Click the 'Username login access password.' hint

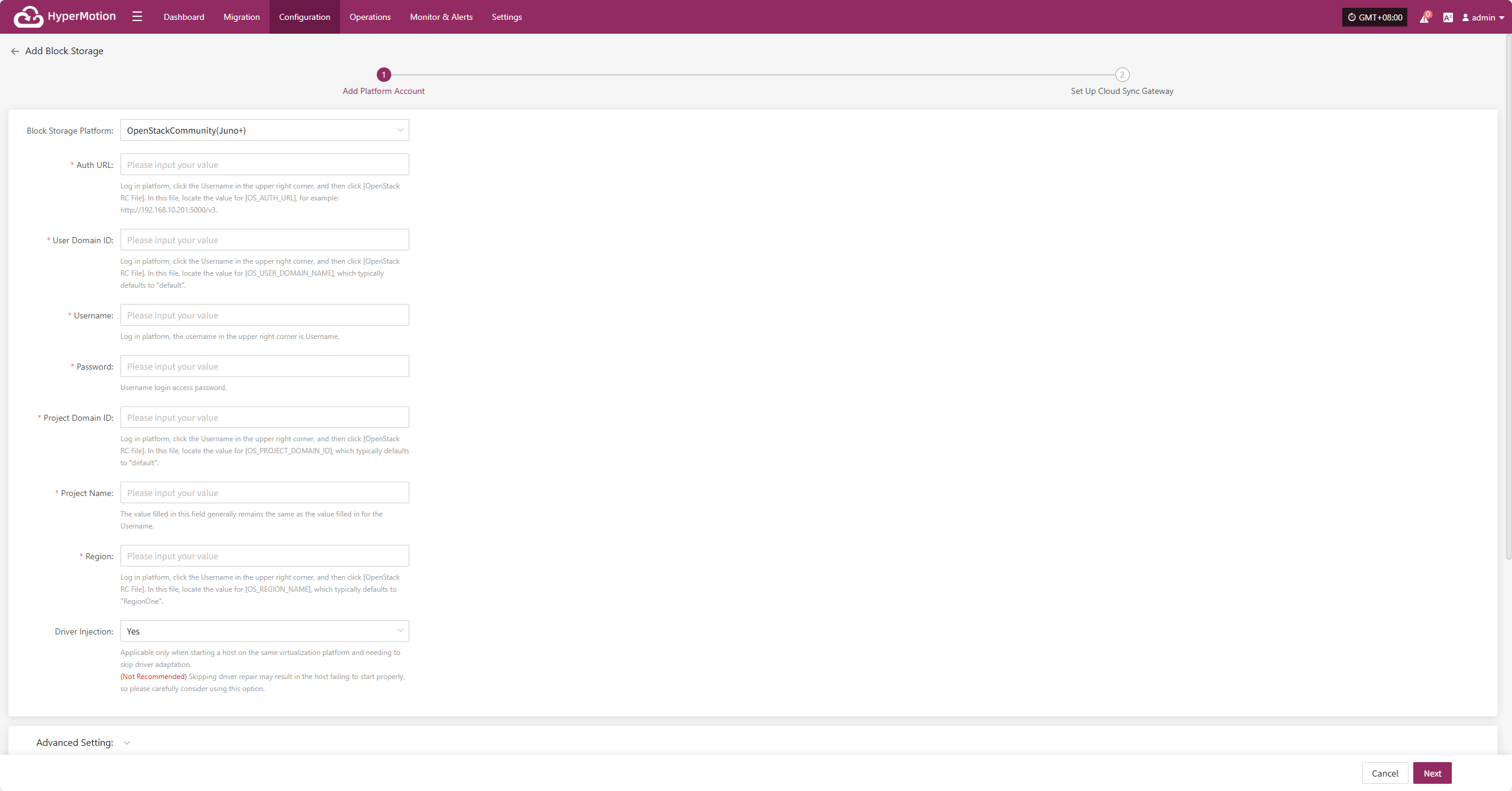tap(173, 388)
